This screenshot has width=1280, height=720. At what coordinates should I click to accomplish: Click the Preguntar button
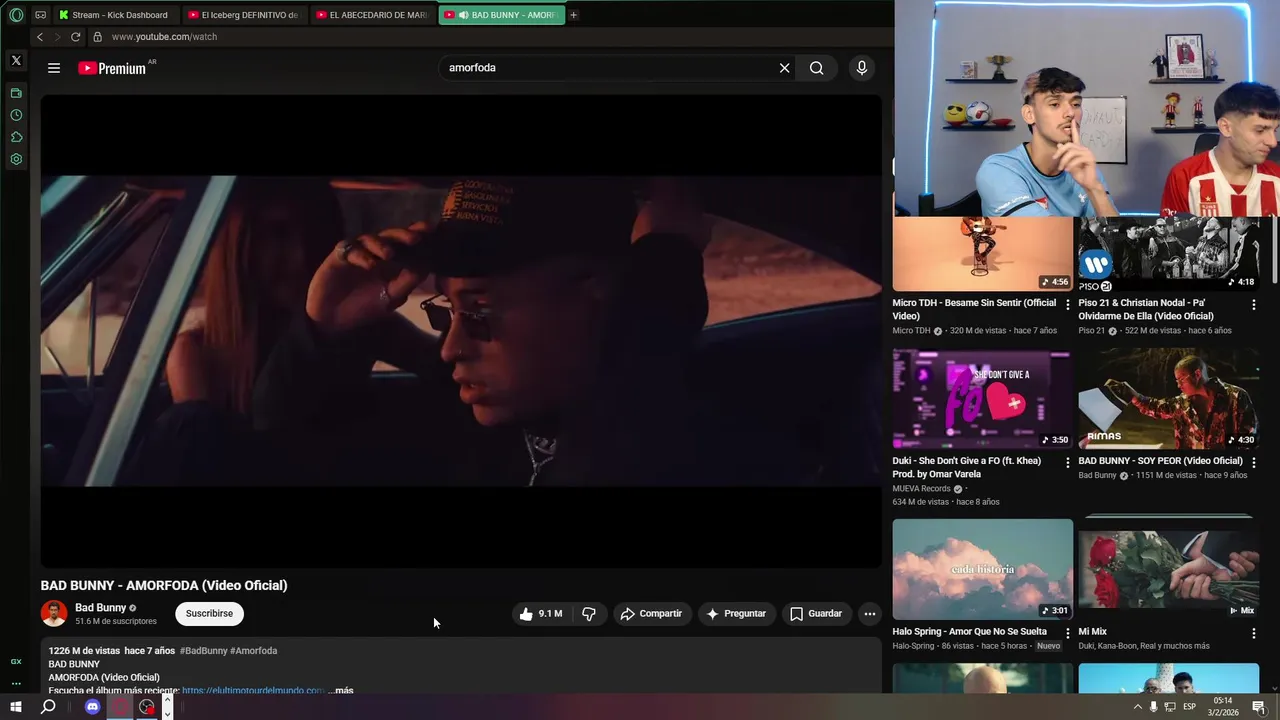tap(736, 614)
